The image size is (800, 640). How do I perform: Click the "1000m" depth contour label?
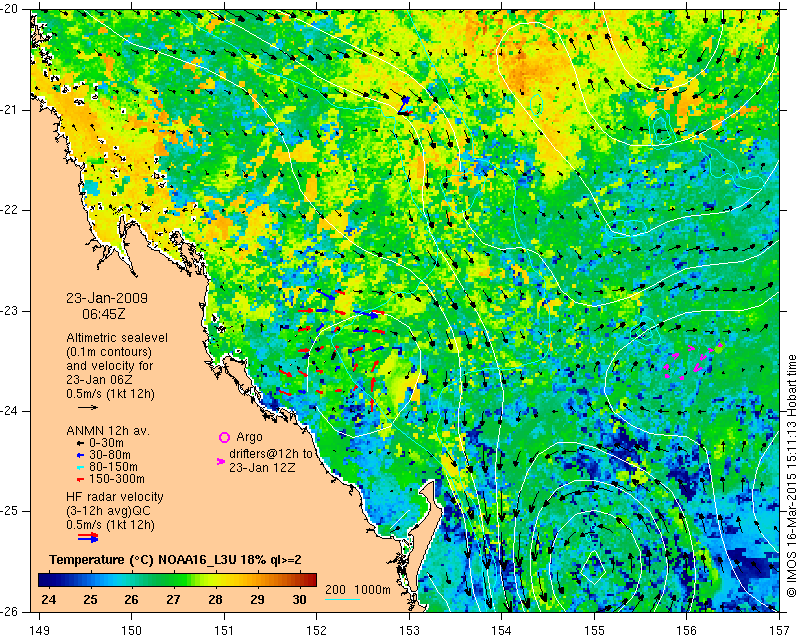click(x=372, y=590)
